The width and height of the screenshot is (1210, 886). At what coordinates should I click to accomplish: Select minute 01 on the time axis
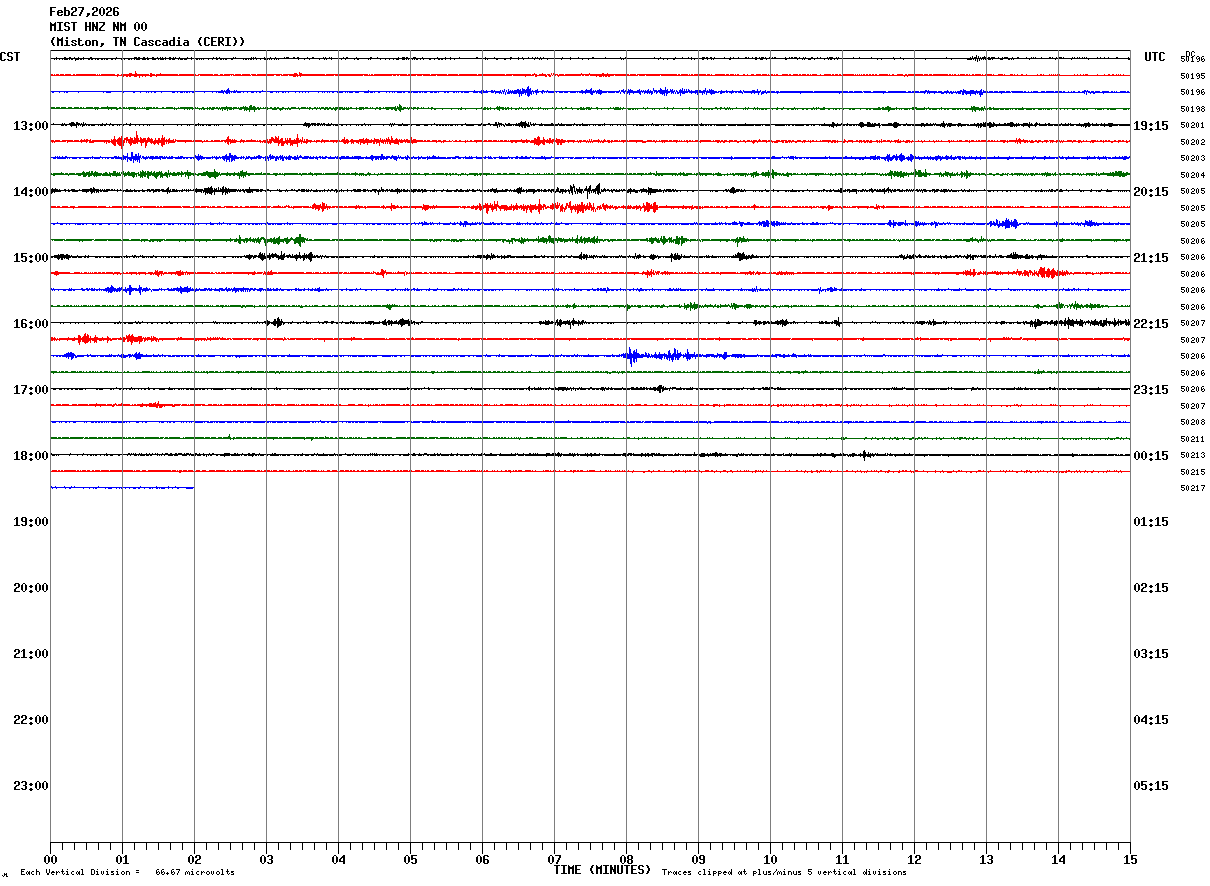click(x=122, y=859)
